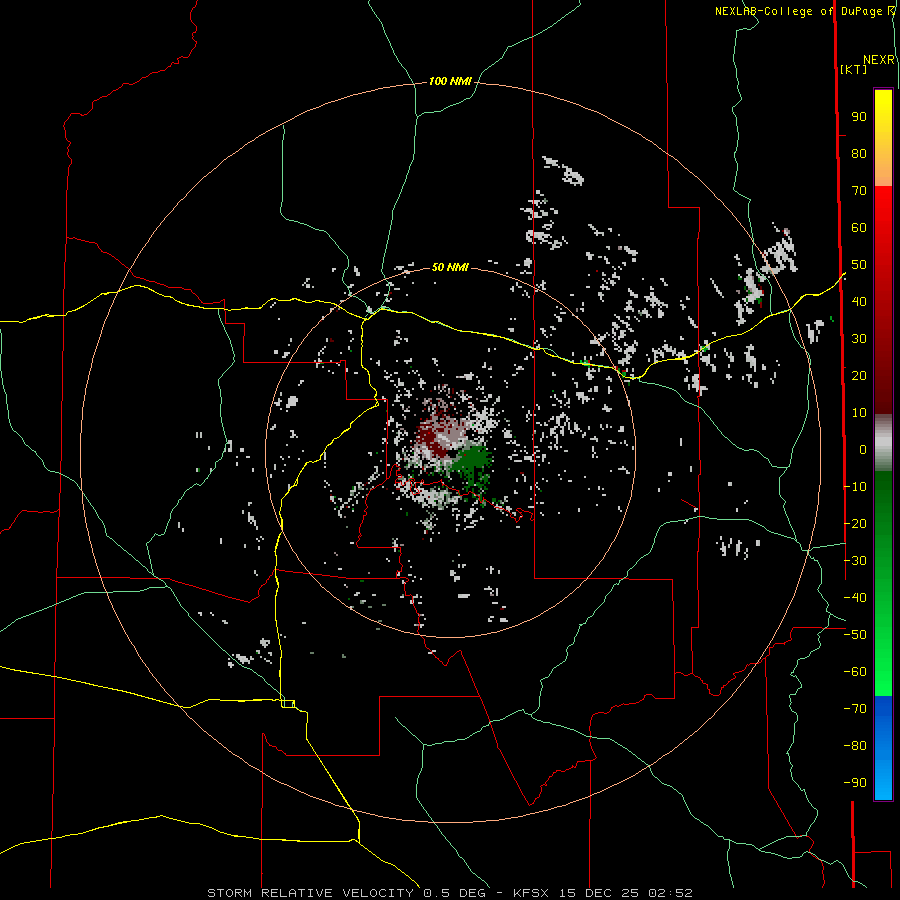Click the positive 70 scale value
900x900 pixels.
click(859, 191)
